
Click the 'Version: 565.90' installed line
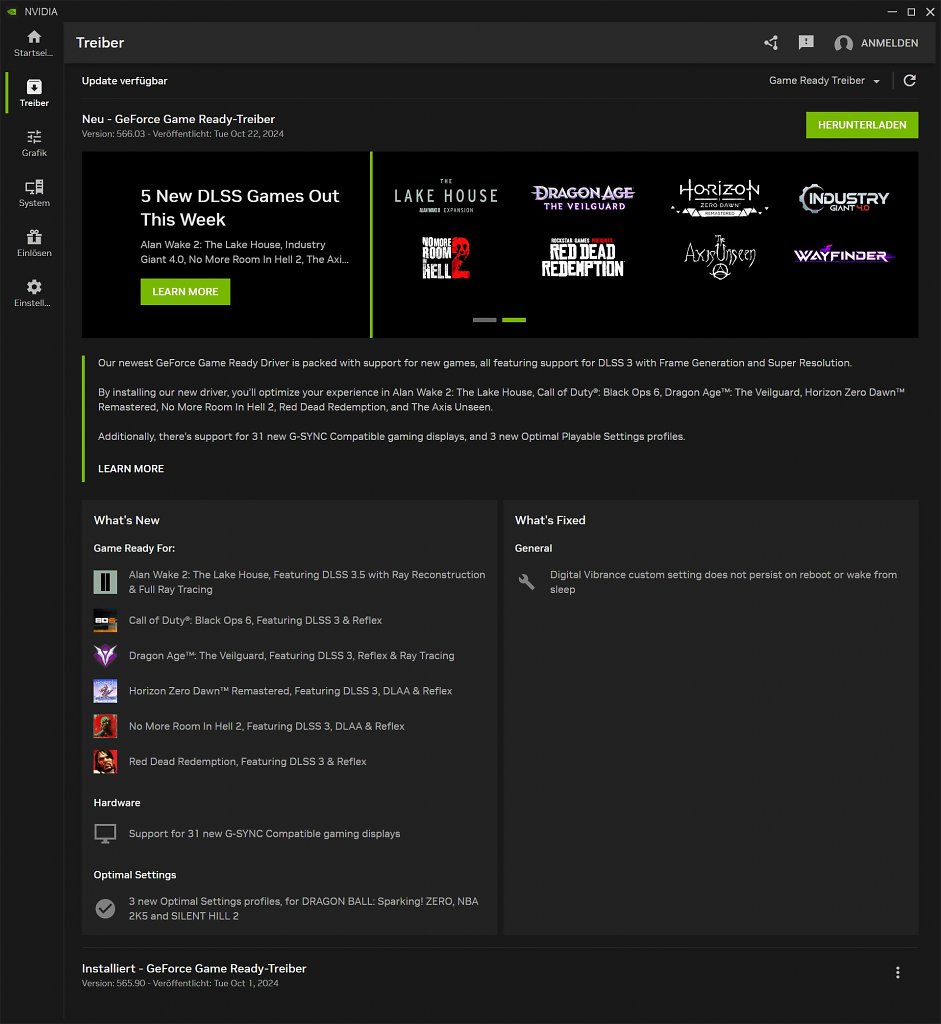tap(180, 984)
